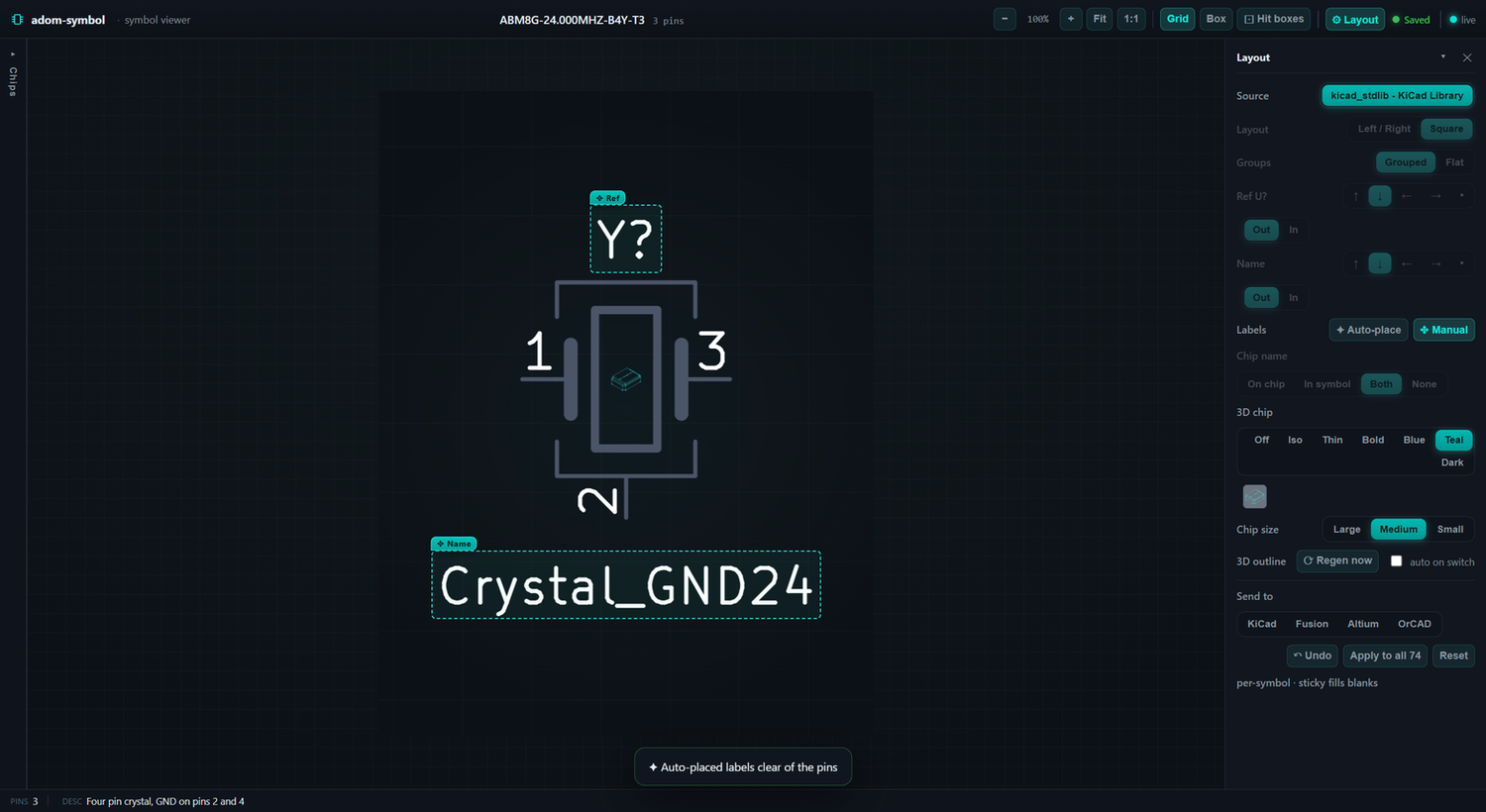Select None for chip name

click(x=1424, y=384)
